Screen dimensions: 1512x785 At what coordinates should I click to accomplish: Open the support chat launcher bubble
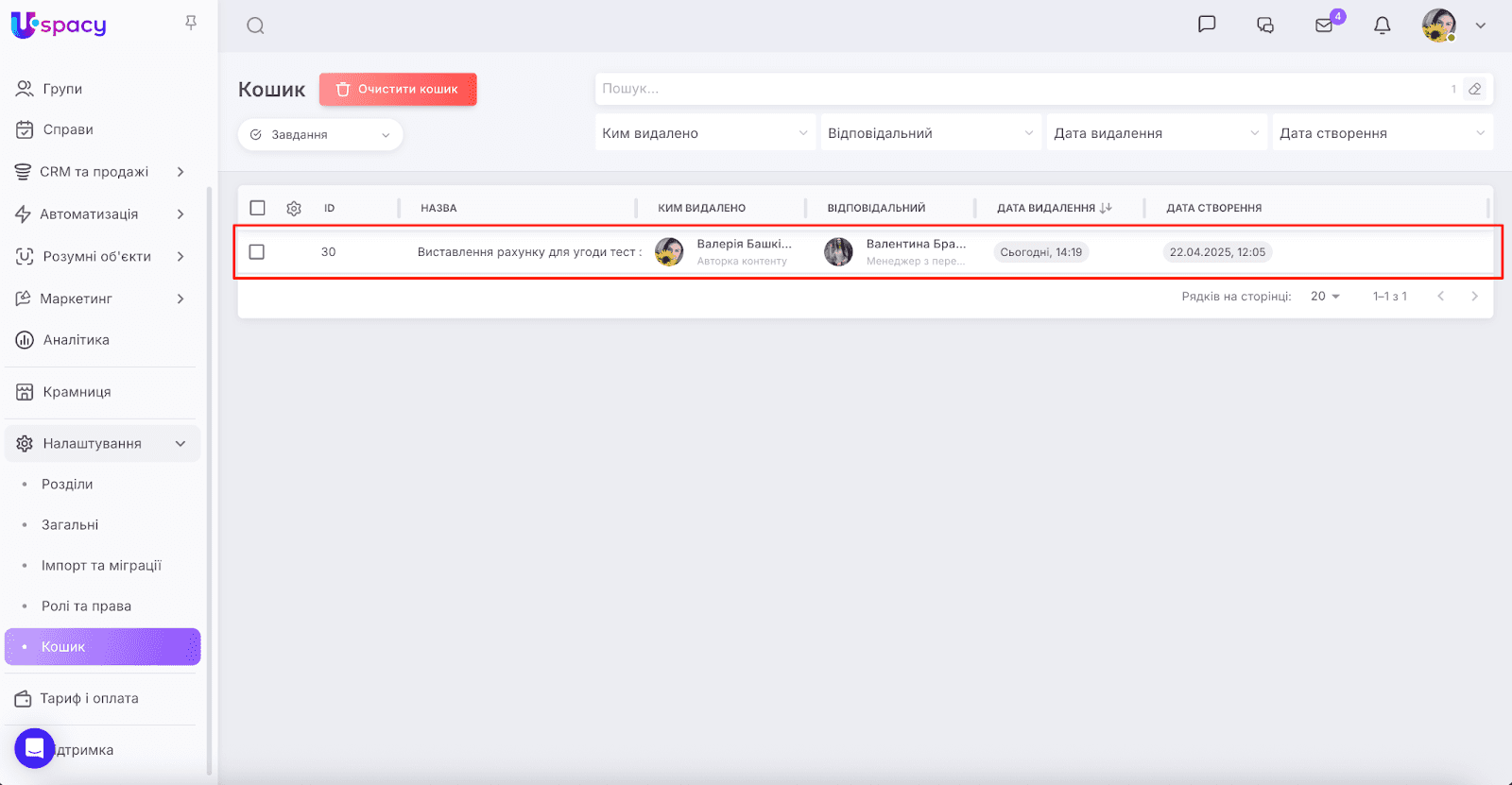[x=34, y=749]
